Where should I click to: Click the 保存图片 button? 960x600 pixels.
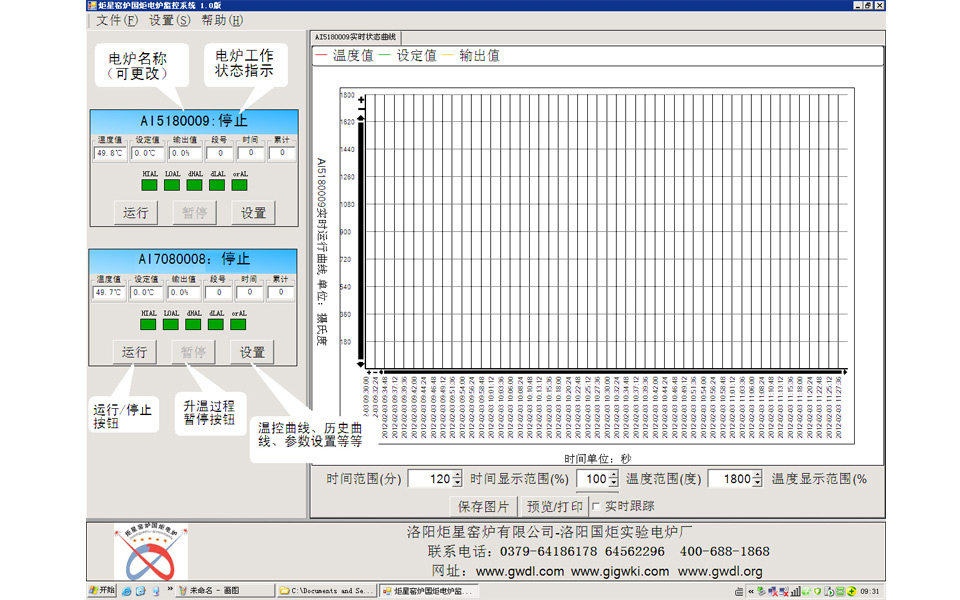[x=484, y=506]
